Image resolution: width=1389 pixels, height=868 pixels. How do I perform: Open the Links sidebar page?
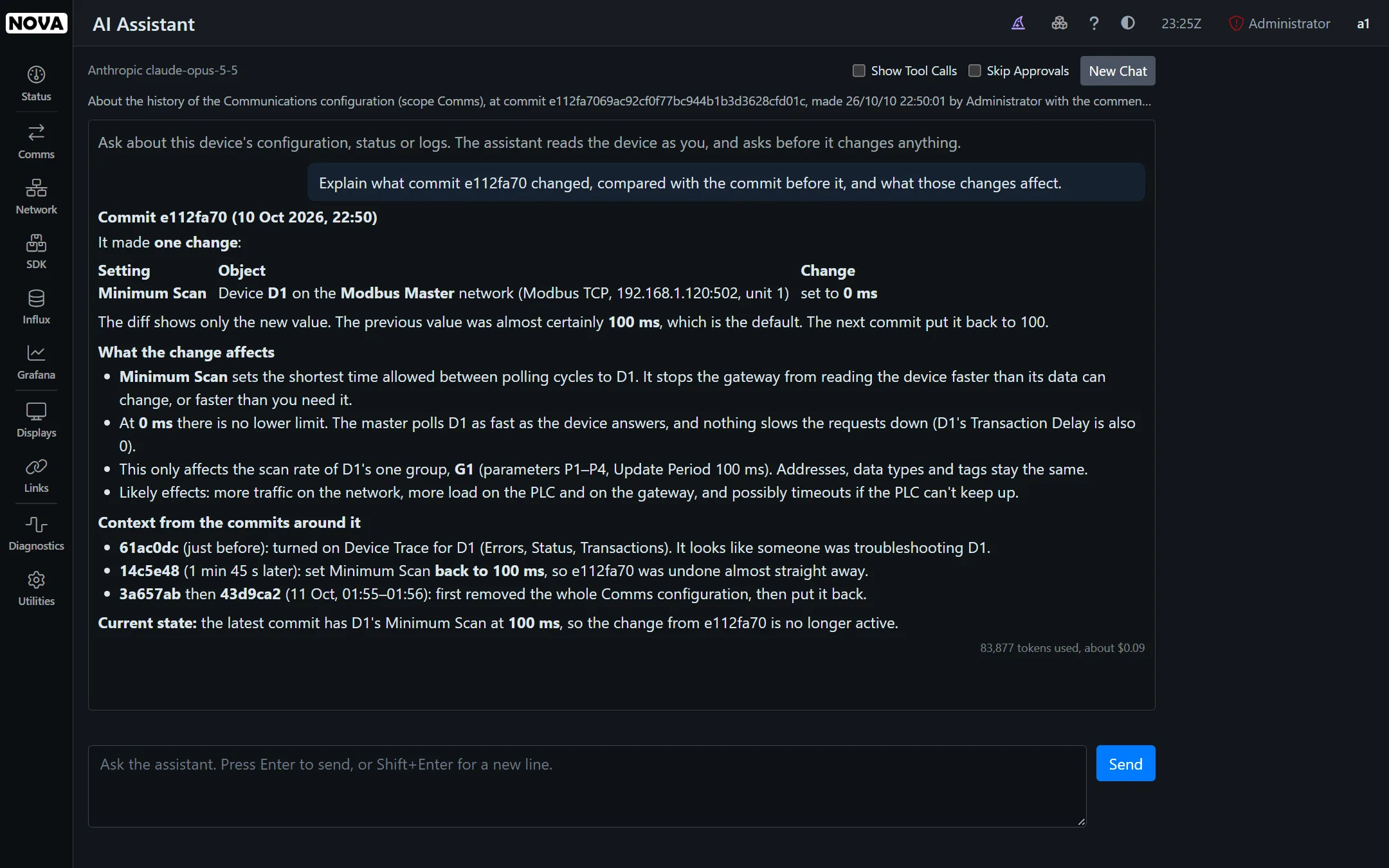click(36, 475)
